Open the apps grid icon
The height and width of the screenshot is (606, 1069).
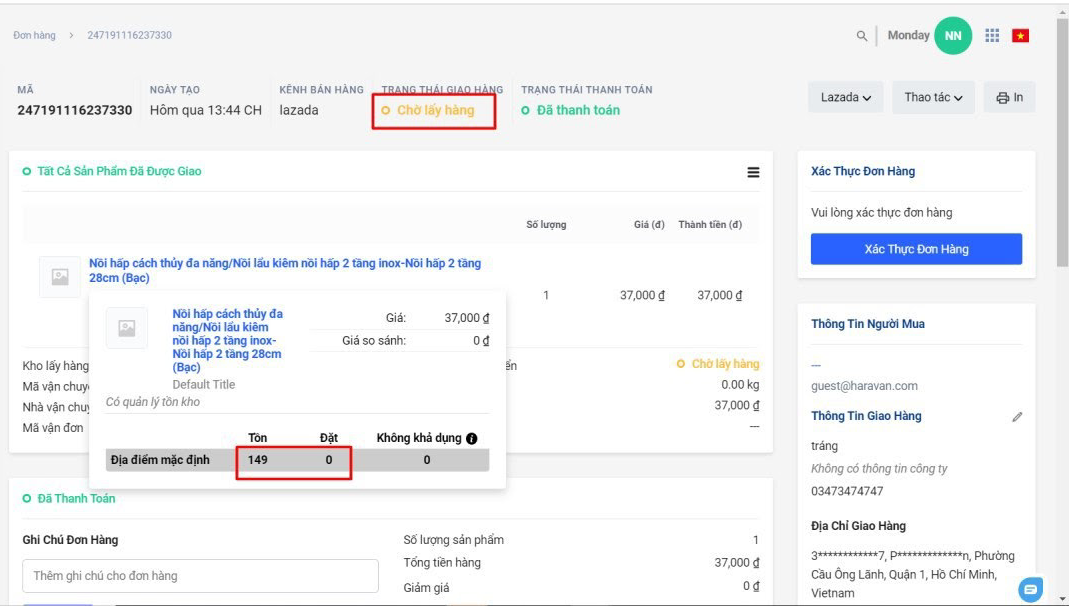(992, 36)
